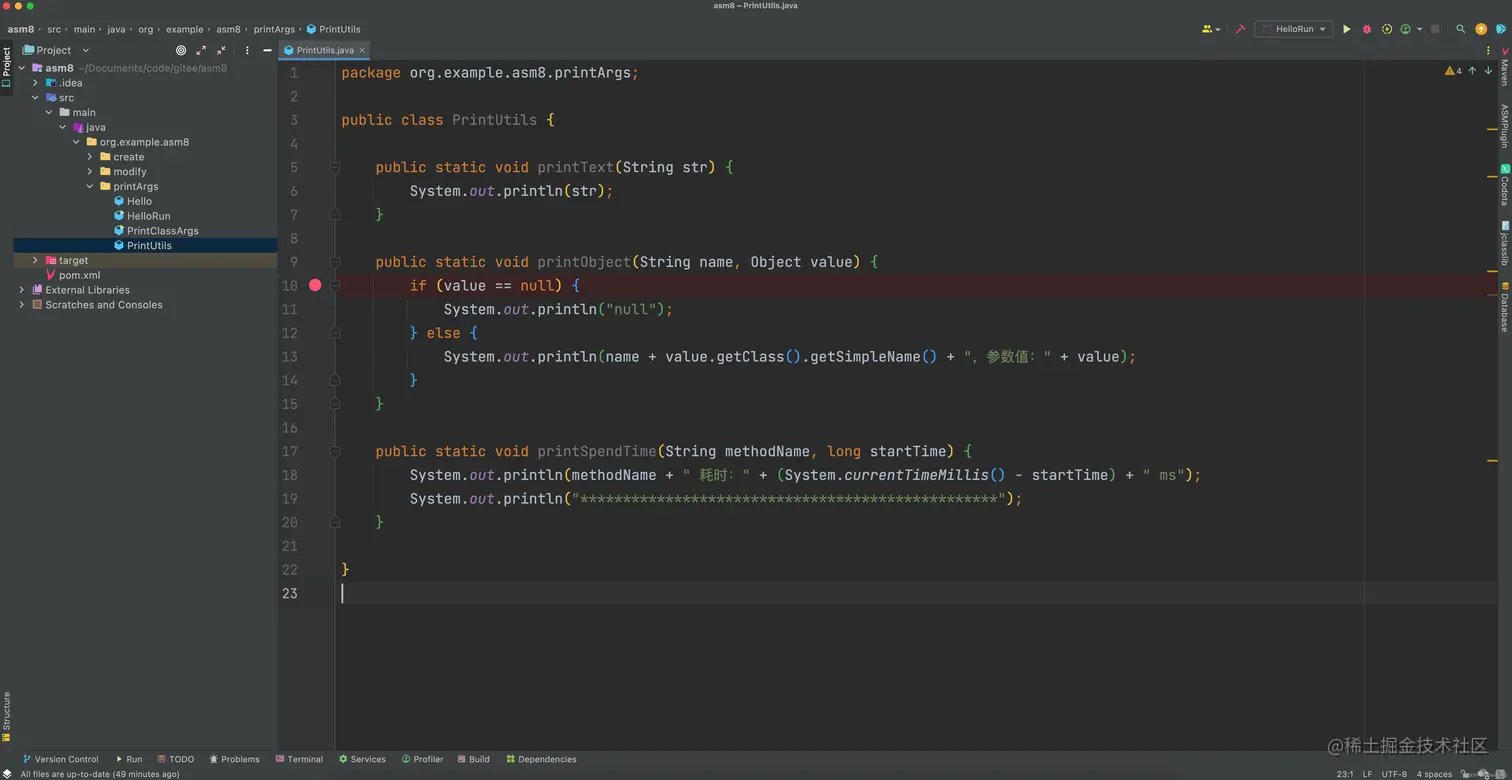The height and width of the screenshot is (780, 1512).
Task: Open the HelloRun run configuration dropdown
Action: [x=1294, y=29]
